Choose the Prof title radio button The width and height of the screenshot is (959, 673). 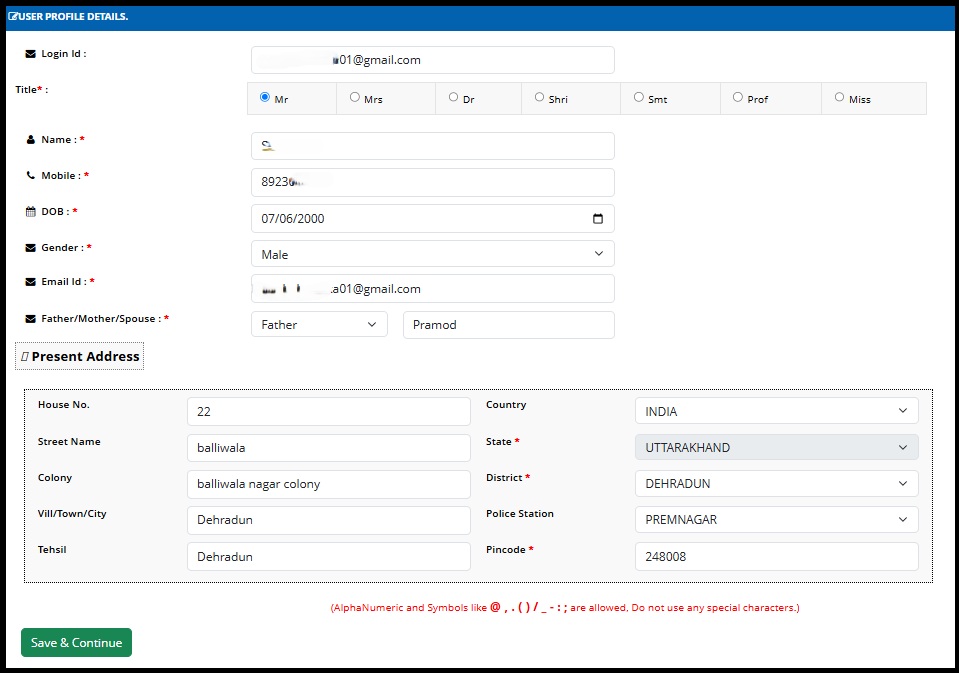pyautogui.click(x=738, y=97)
